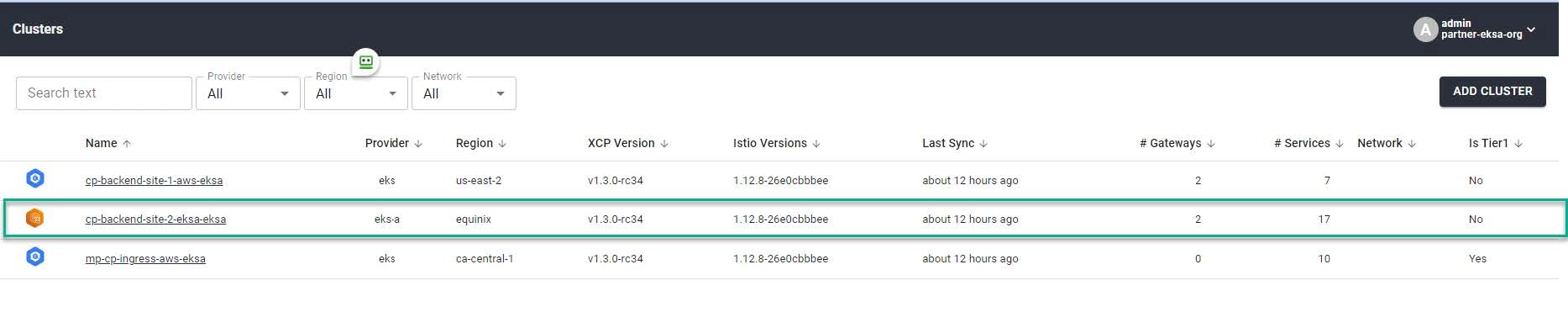
Task: Sort by Name using the arrow icon
Action: 127,144
